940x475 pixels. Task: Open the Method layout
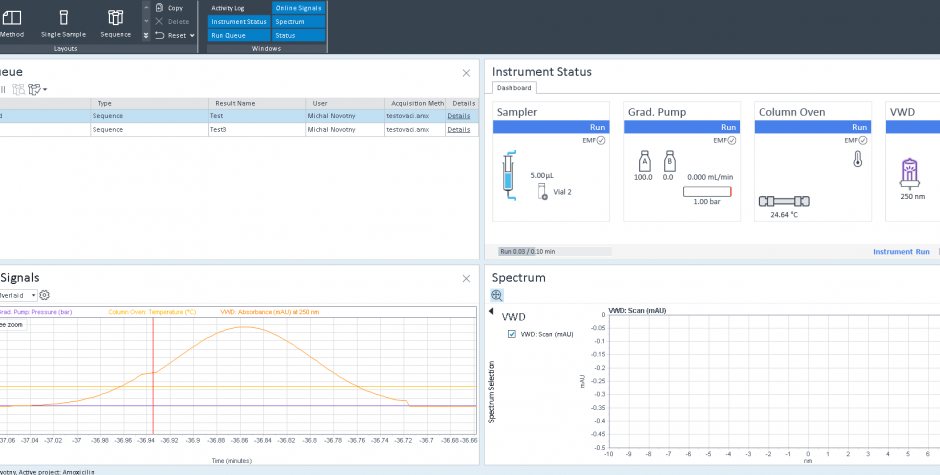point(11,23)
